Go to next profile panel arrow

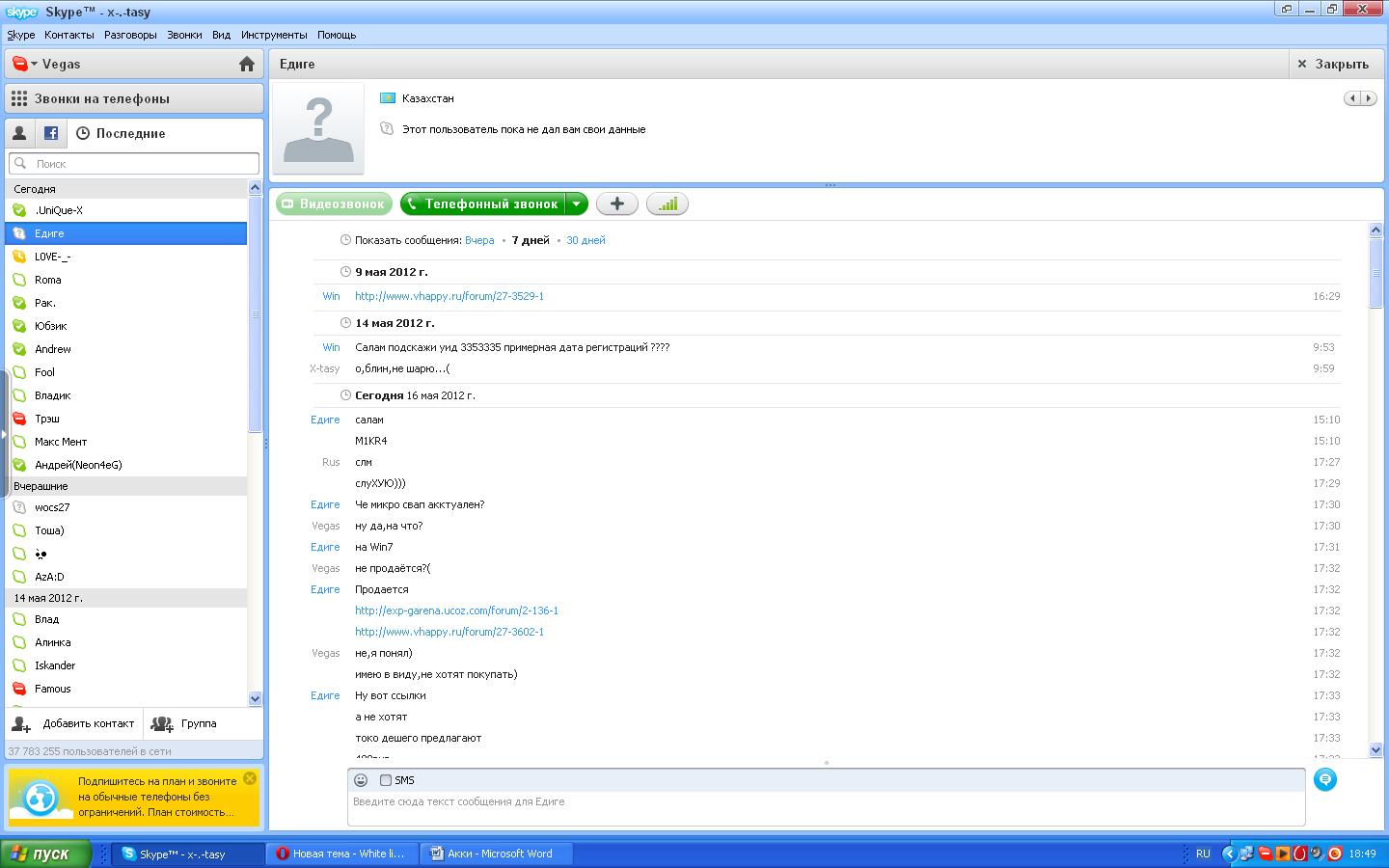(1368, 98)
